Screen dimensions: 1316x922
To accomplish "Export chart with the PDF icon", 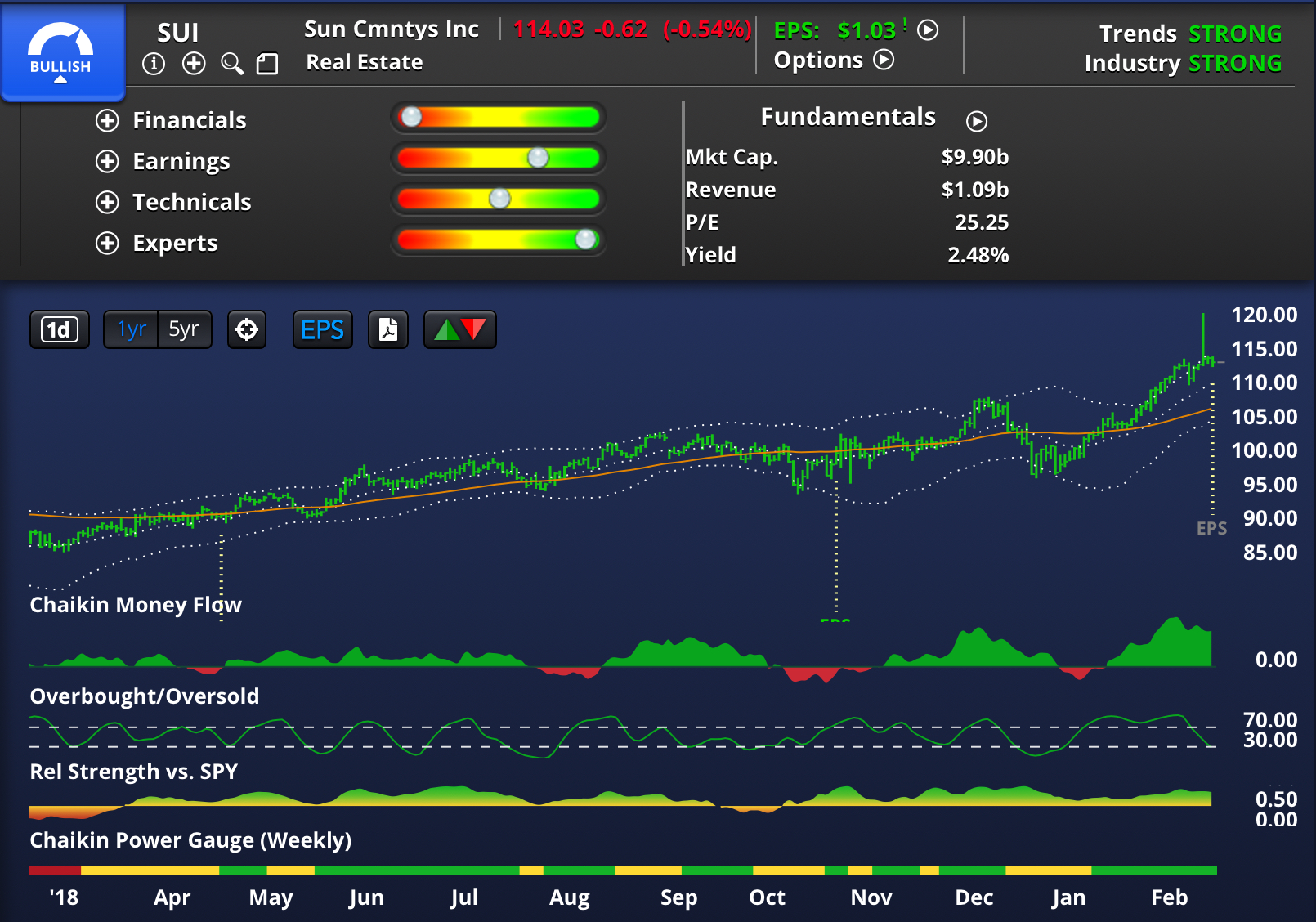I will 388,329.
